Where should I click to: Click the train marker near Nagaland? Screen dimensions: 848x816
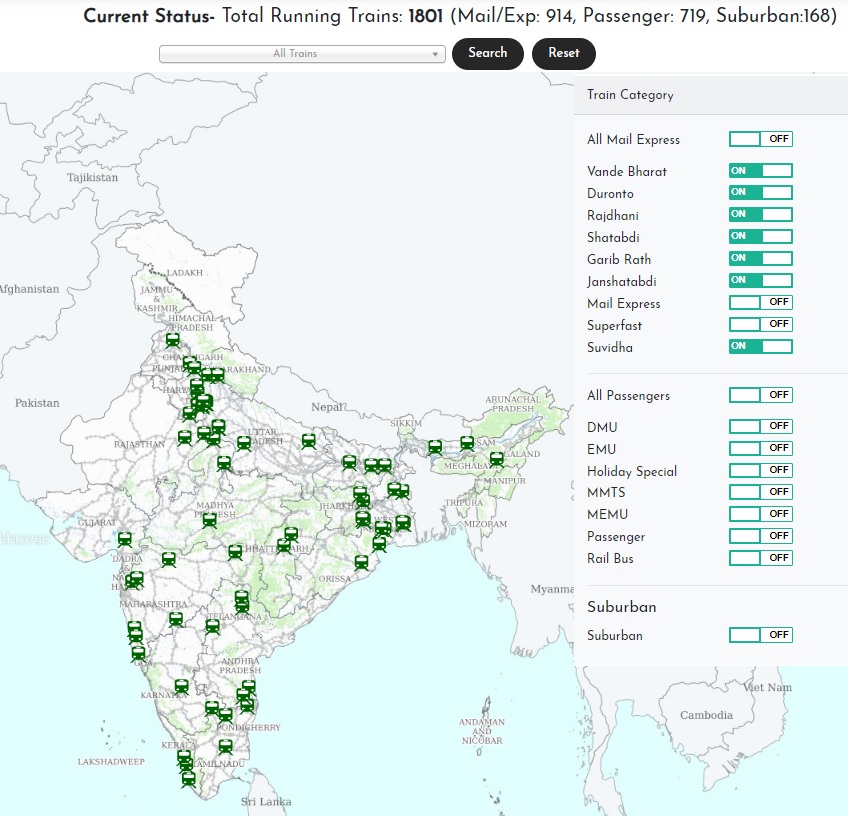click(x=496, y=460)
